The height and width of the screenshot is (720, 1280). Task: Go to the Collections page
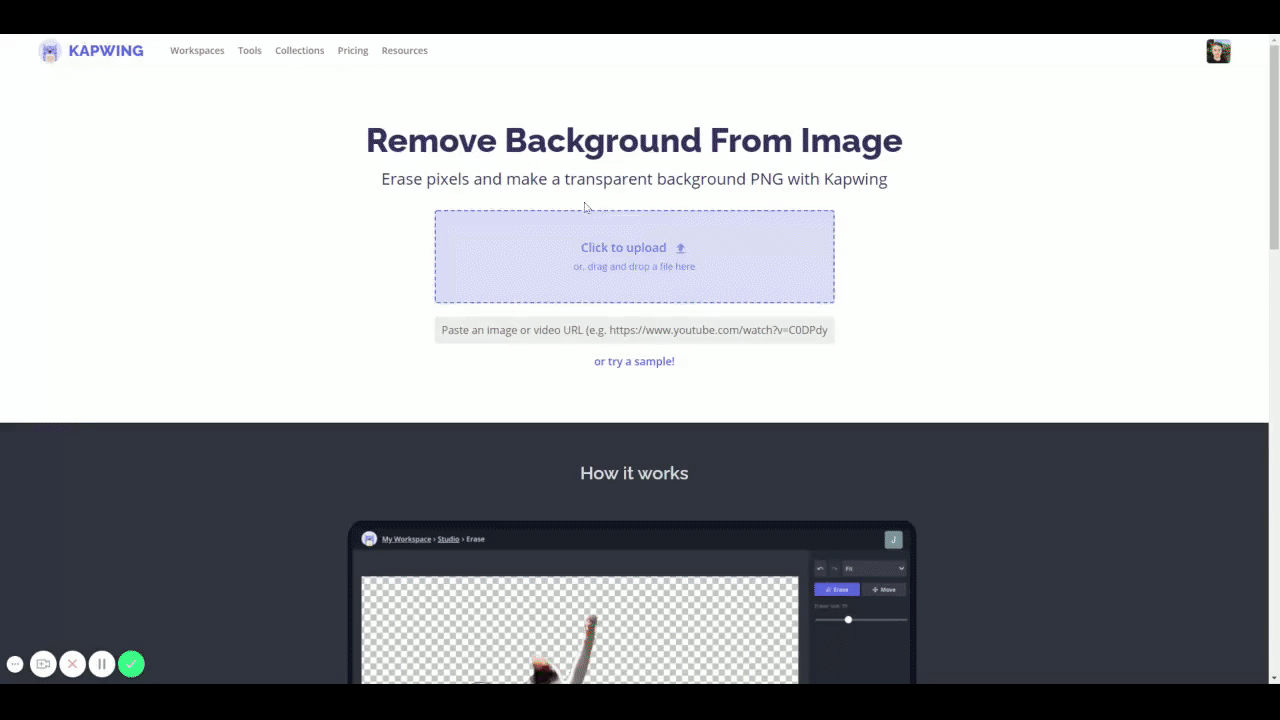tap(300, 51)
